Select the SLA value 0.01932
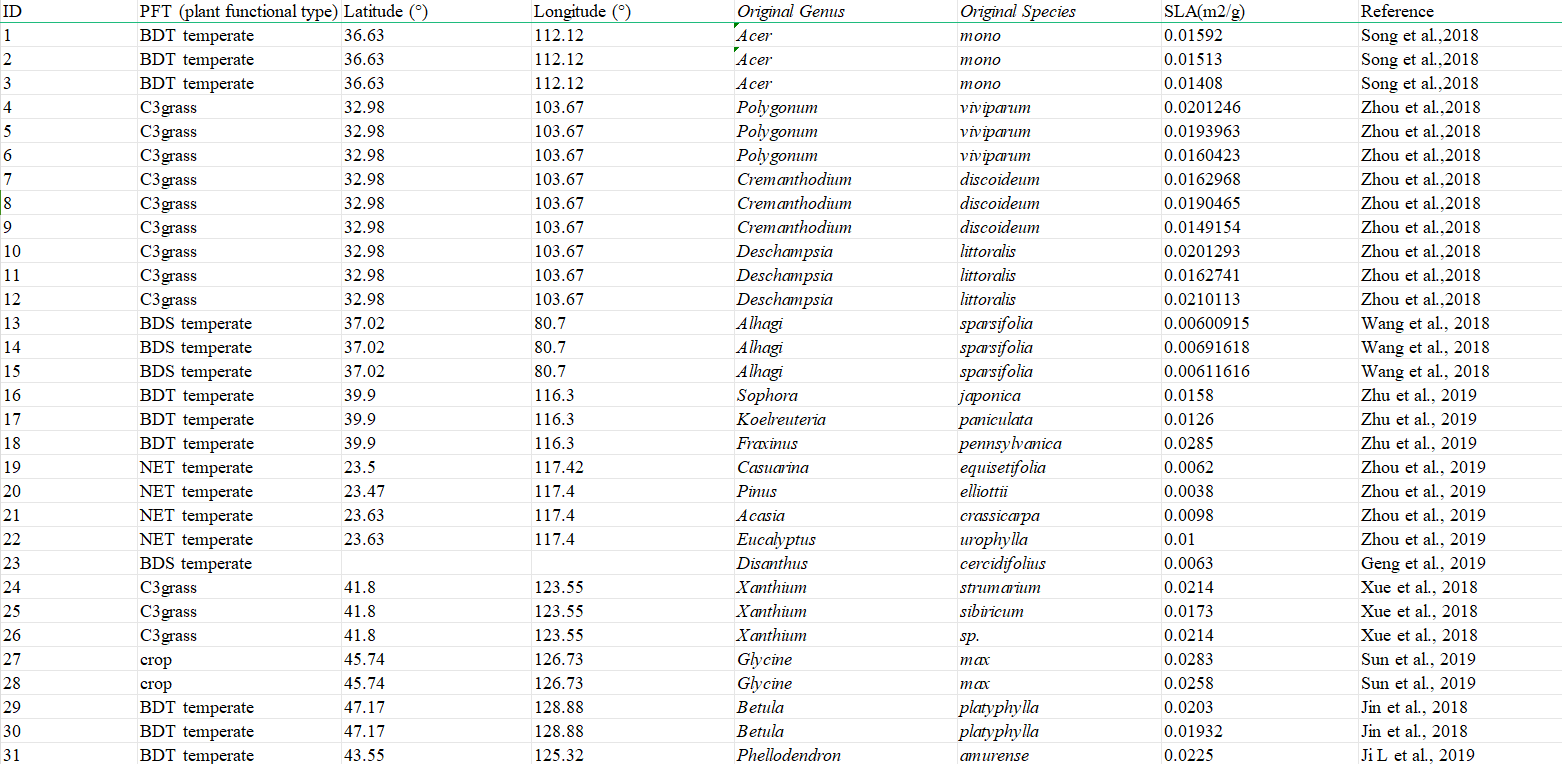 1193,732
